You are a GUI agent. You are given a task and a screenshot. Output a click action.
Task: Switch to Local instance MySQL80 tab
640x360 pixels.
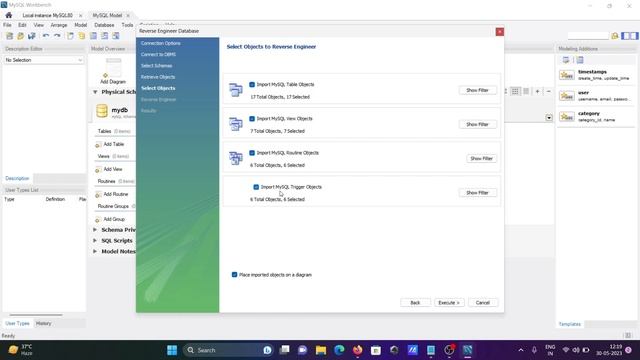47,16
